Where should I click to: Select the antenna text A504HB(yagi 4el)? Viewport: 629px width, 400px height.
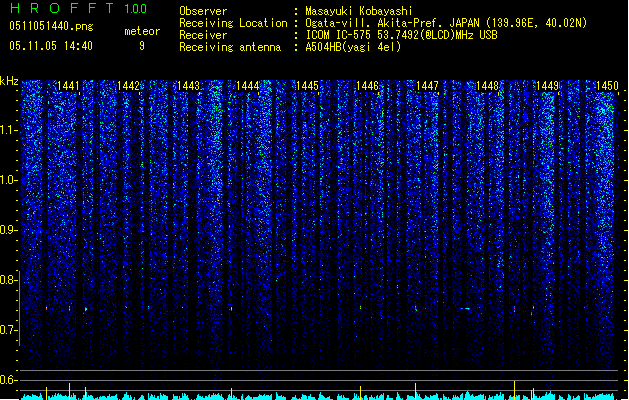[x=353, y=47]
